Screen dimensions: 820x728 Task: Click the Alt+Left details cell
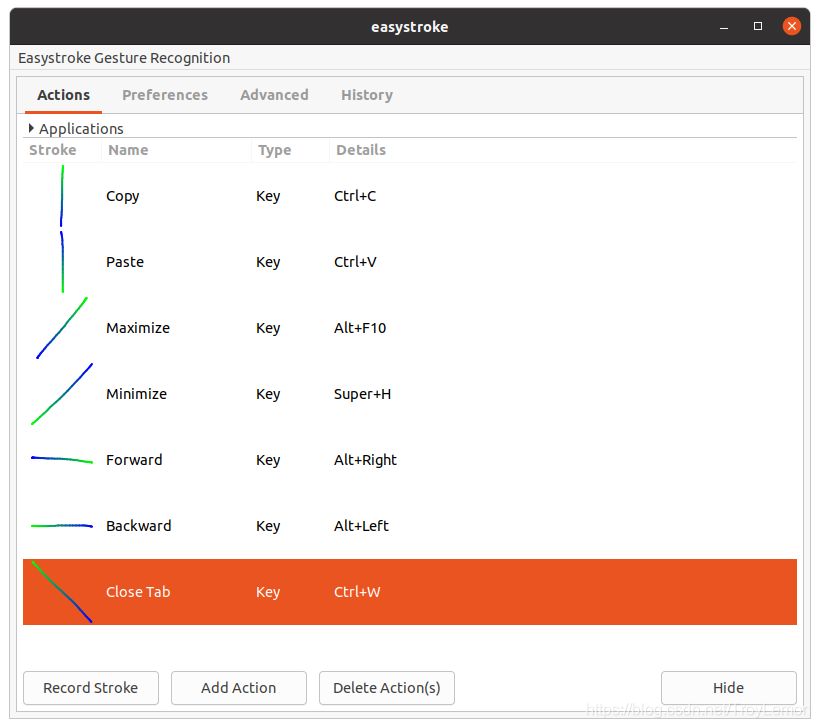[x=361, y=526]
